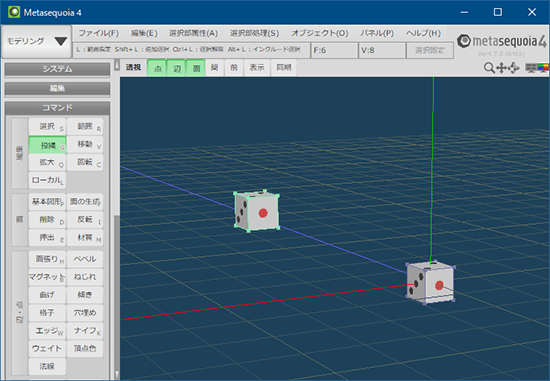Click the unselected dice at axis origin
Viewport: 550px width, 381px height.
431,283
